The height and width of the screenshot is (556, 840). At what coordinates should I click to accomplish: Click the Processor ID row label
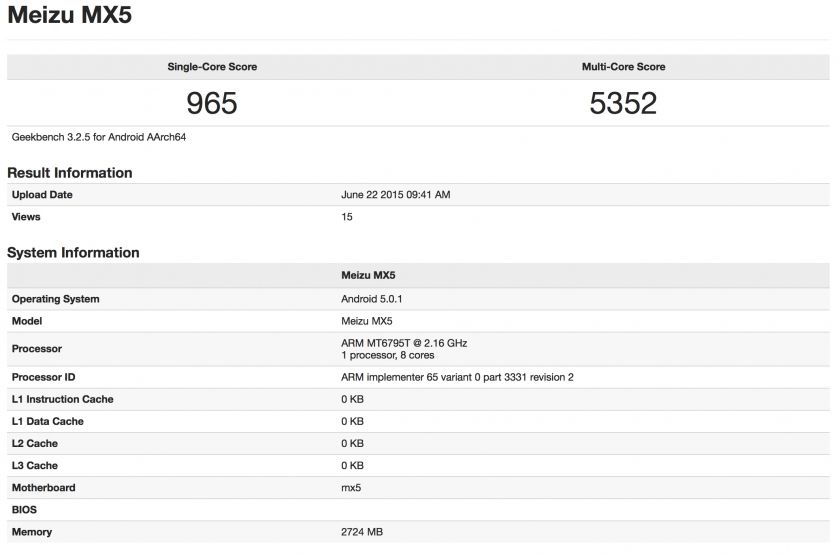[x=44, y=377]
